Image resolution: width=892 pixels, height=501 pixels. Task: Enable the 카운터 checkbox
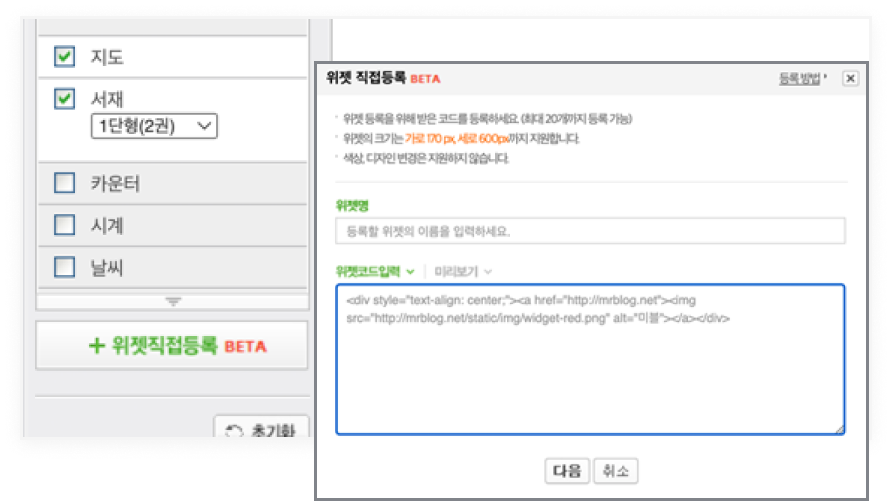(x=64, y=183)
